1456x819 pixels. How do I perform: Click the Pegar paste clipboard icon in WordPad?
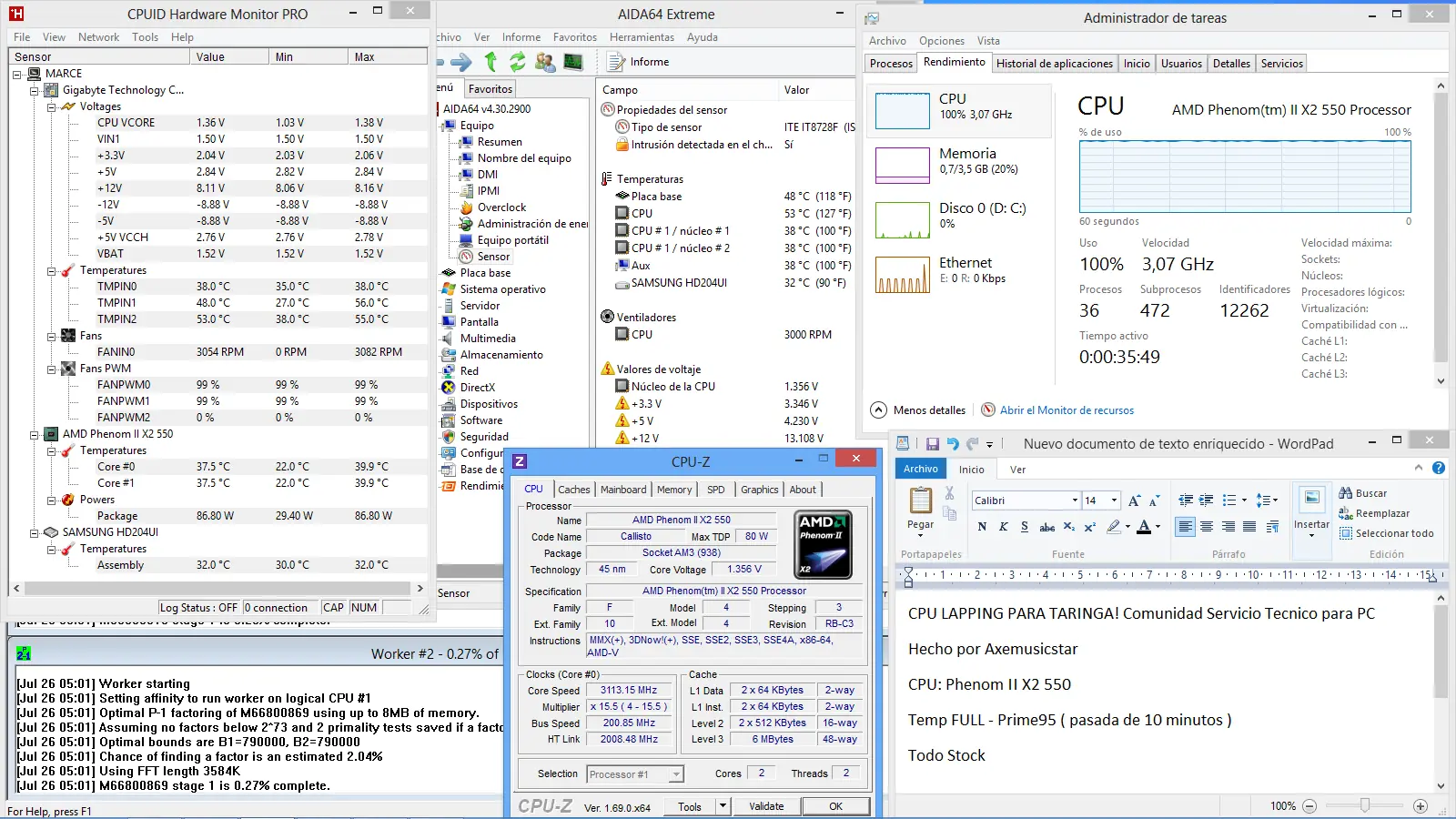click(x=921, y=500)
